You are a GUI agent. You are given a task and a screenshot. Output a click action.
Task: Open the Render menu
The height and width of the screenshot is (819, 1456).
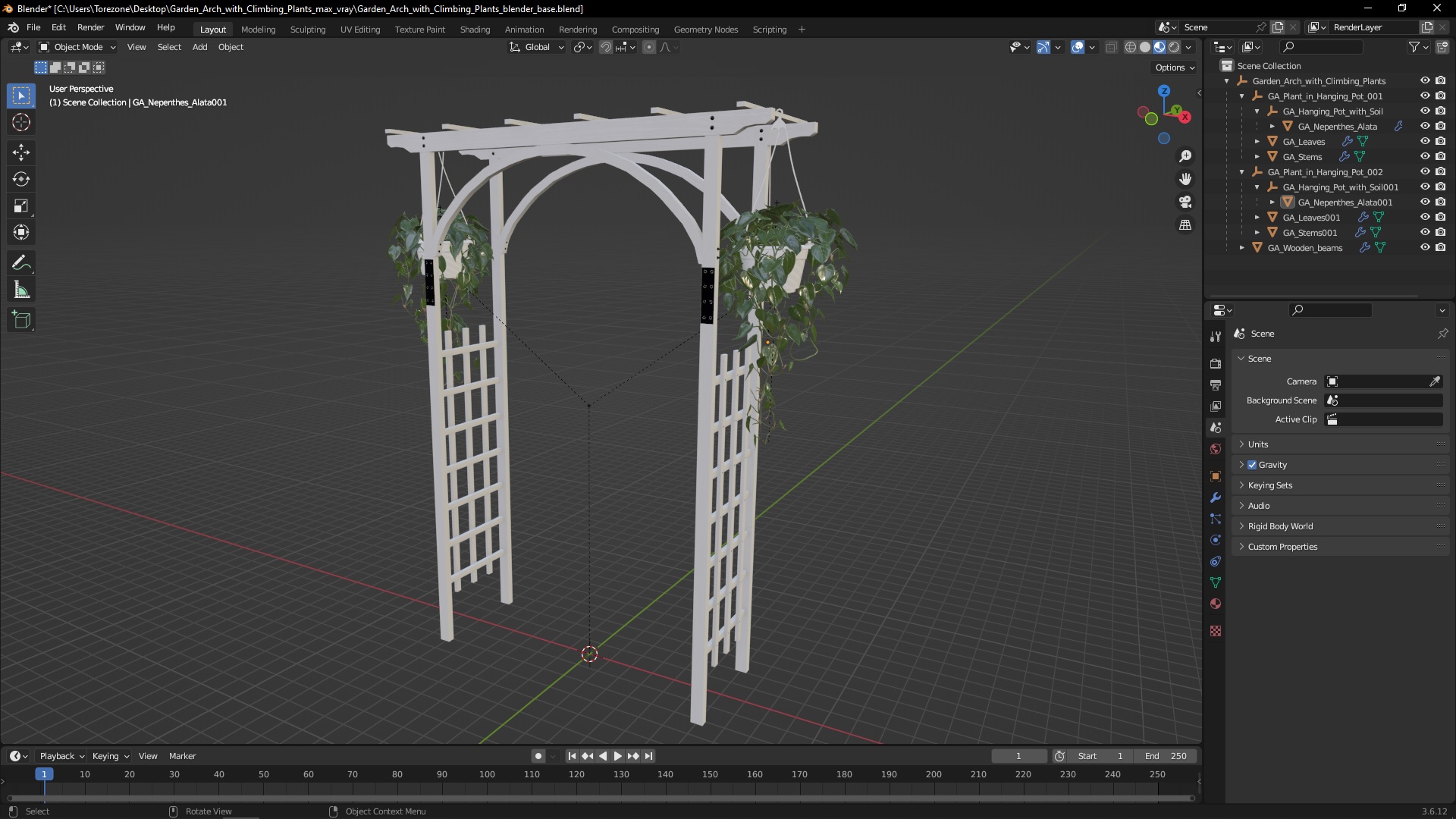(x=90, y=27)
